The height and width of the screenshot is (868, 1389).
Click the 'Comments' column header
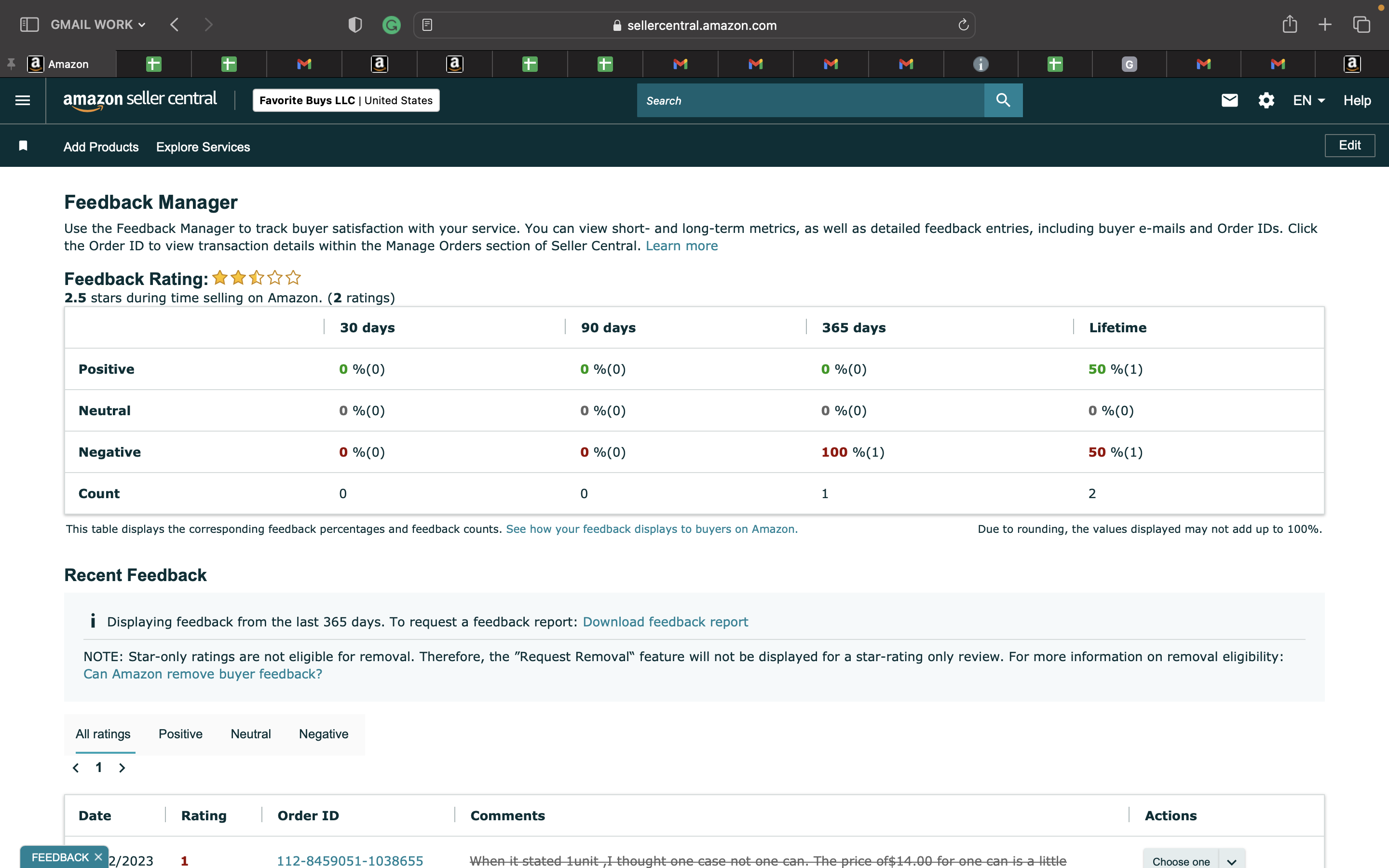pyautogui.click(x=508, y=816)
